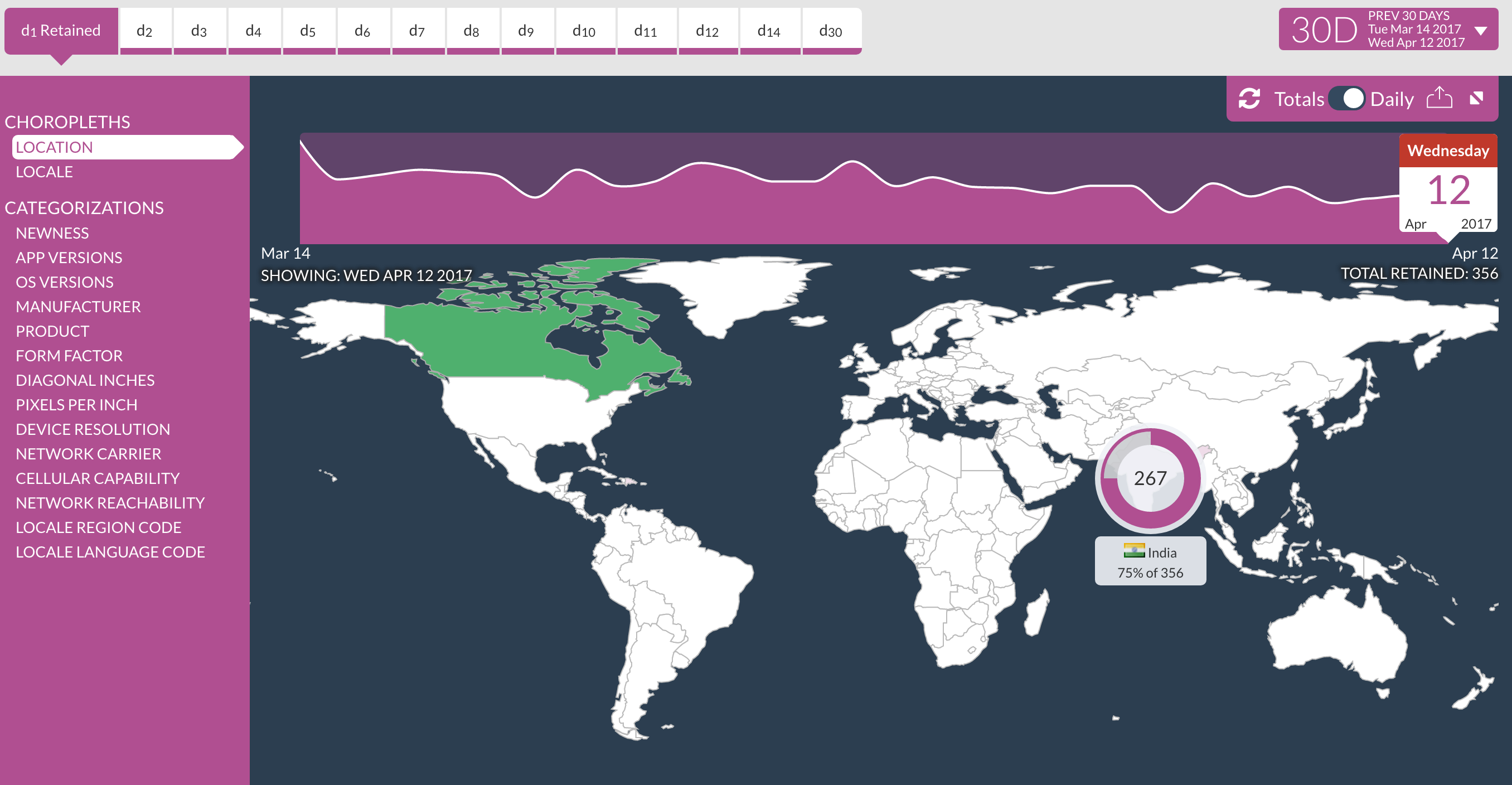Open FORM FACTOR categorization
Viewport: 1512px width, 785px height.
coord(69,356)
